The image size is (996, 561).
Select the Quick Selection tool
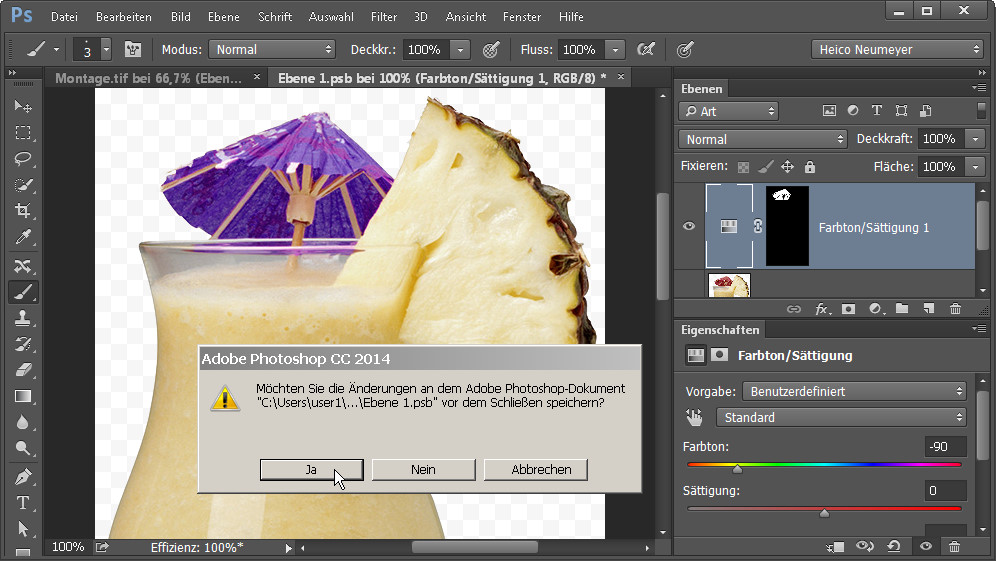pyautogui.click(x=23, y=185)
